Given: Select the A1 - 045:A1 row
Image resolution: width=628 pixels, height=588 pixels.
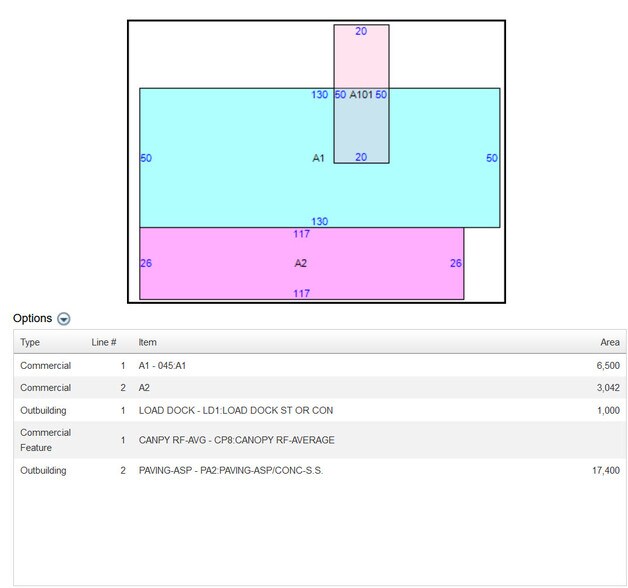Looking at the screenshot, I should point(162,366).
